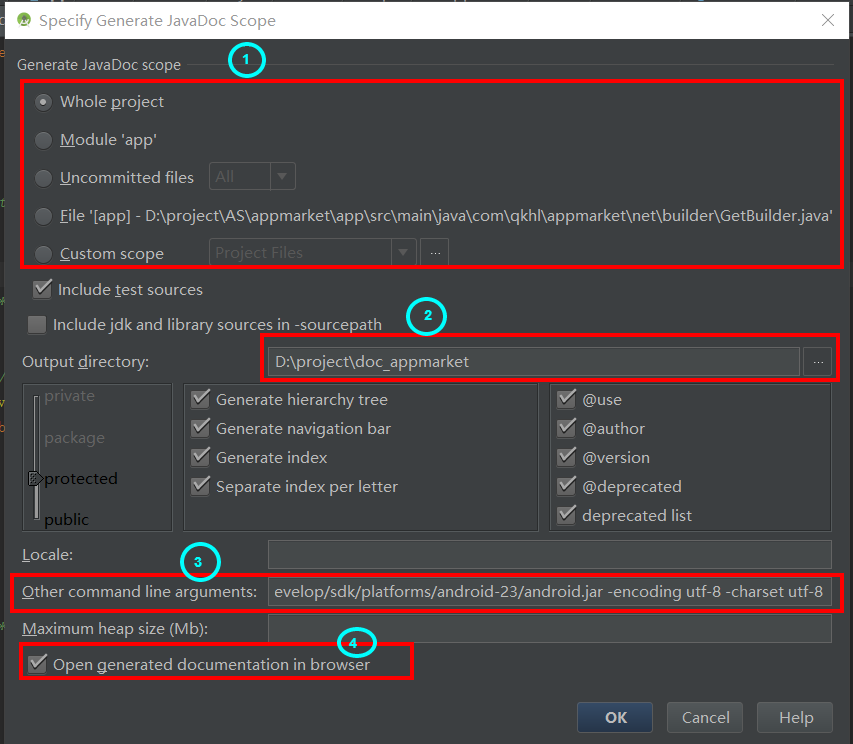Screen dimensions: 853x744
Task: Select the Whole project radio button
Action: coord(44,102)
